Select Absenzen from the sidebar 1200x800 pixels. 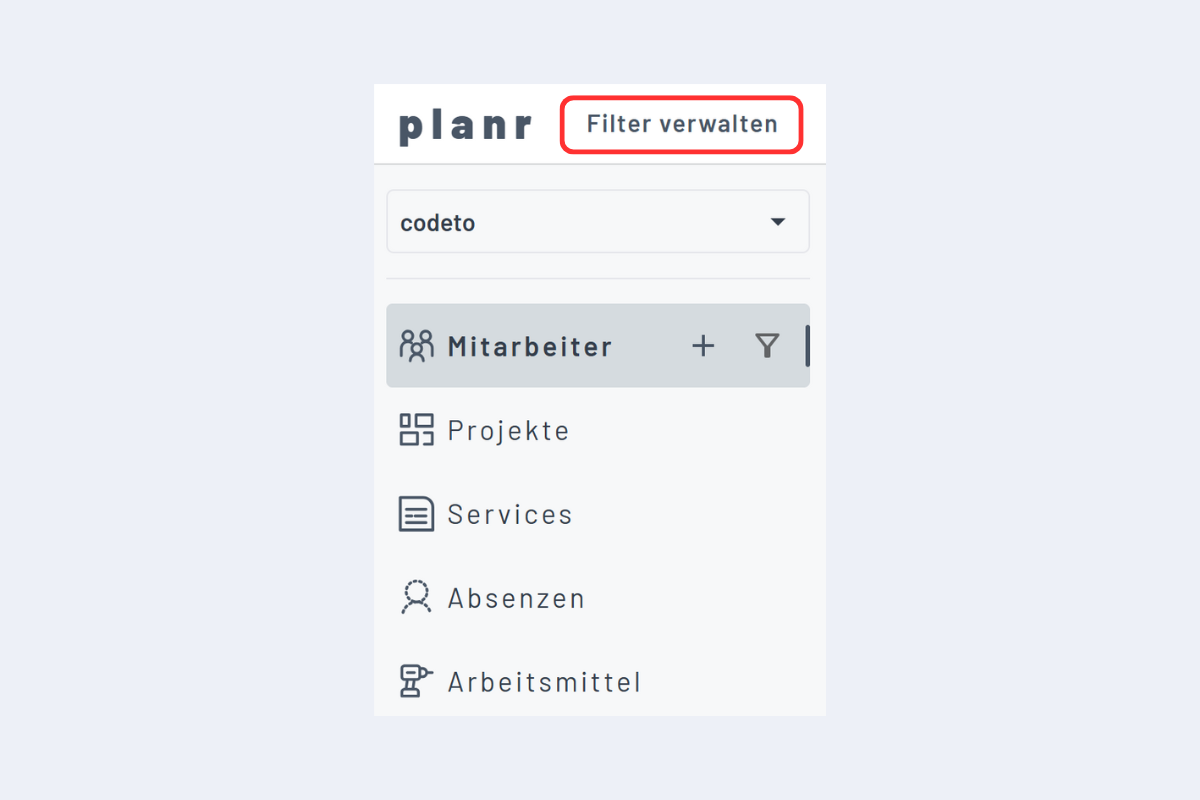(x=516, y=597)
